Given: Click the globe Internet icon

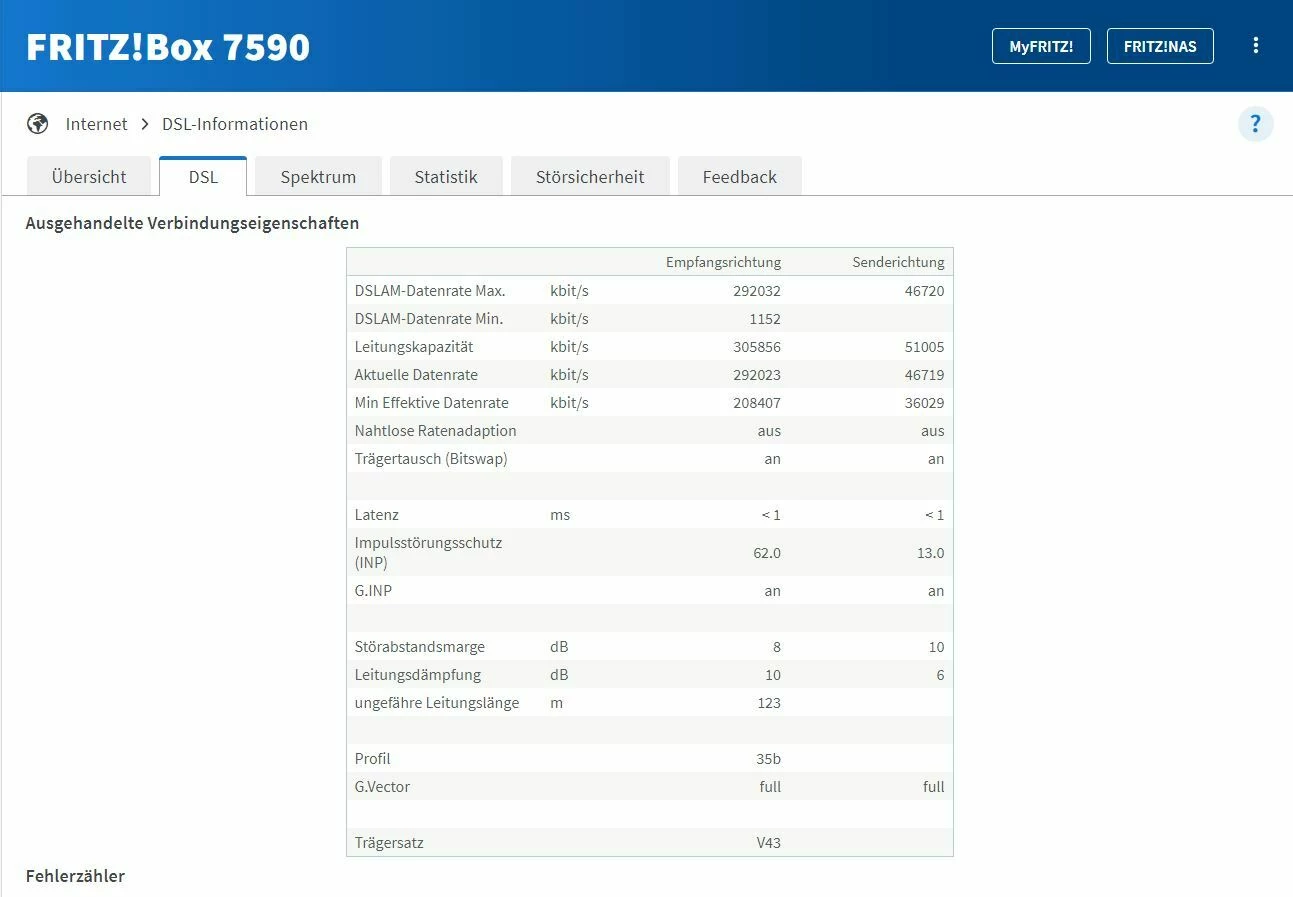Looking at the screenshot, I should tap(38, 124).
